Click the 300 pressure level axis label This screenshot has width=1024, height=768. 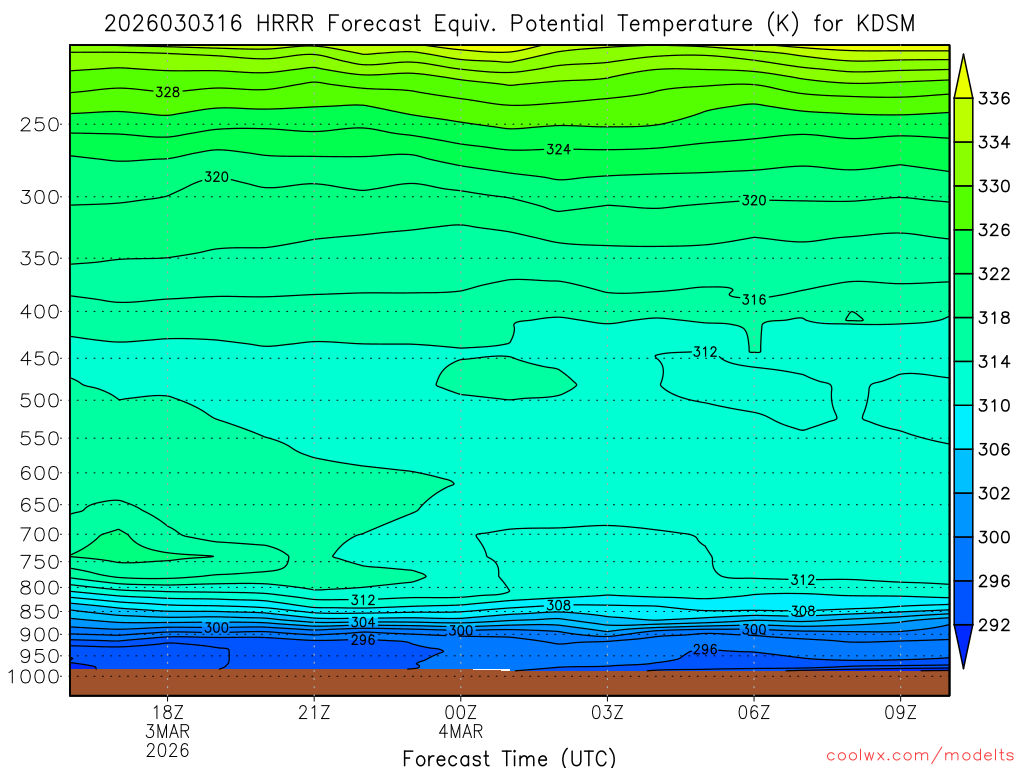(x=40, y=197)
